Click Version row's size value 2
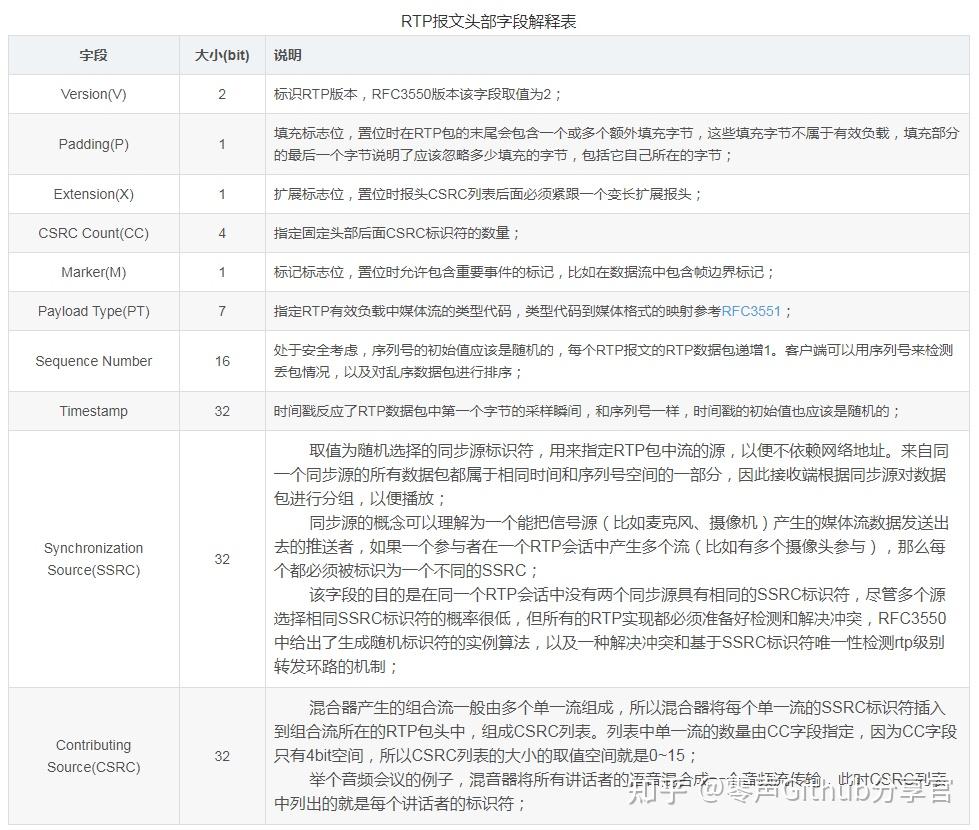 [x=221, y=94]
